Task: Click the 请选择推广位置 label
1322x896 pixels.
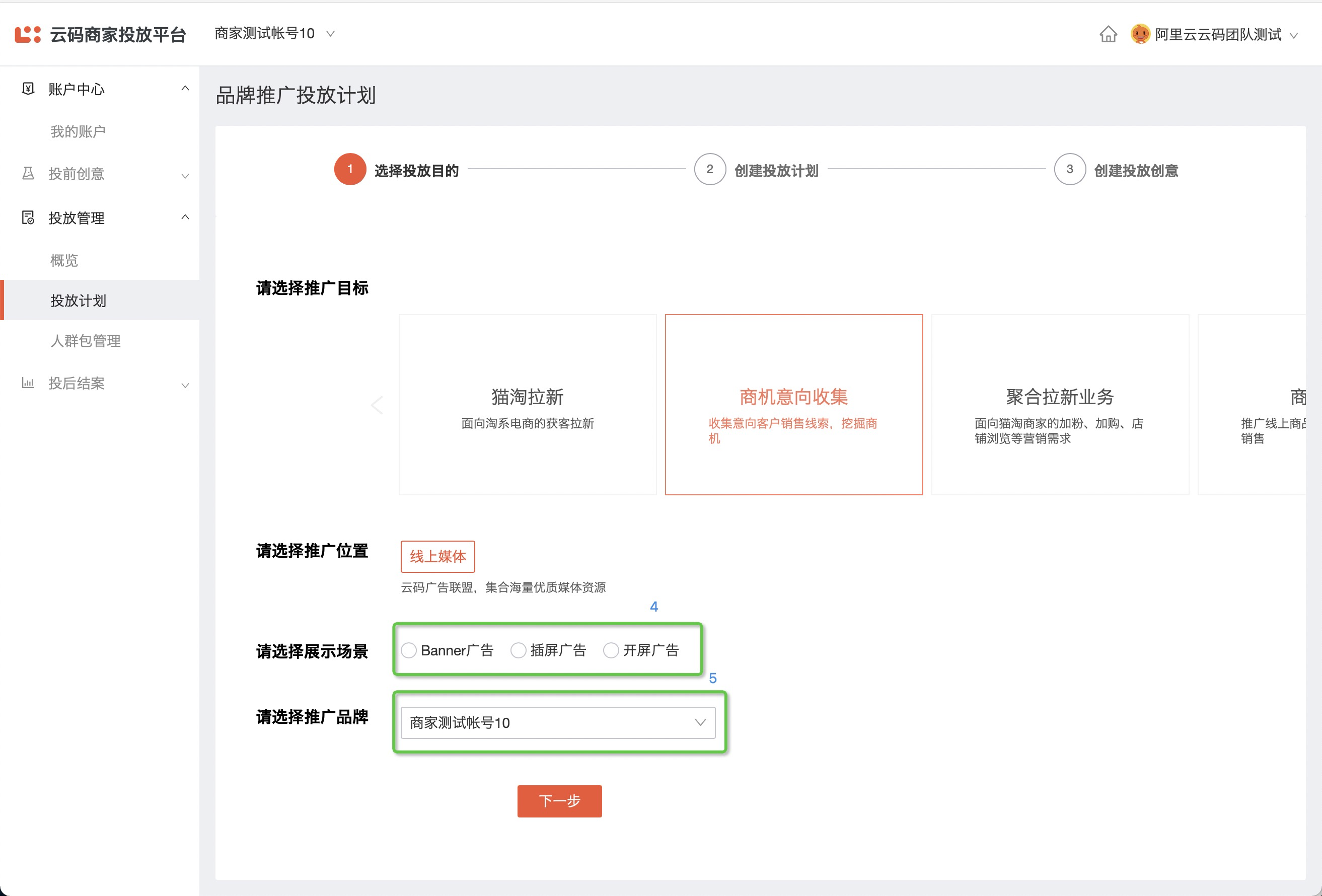Action: point(312,551)
